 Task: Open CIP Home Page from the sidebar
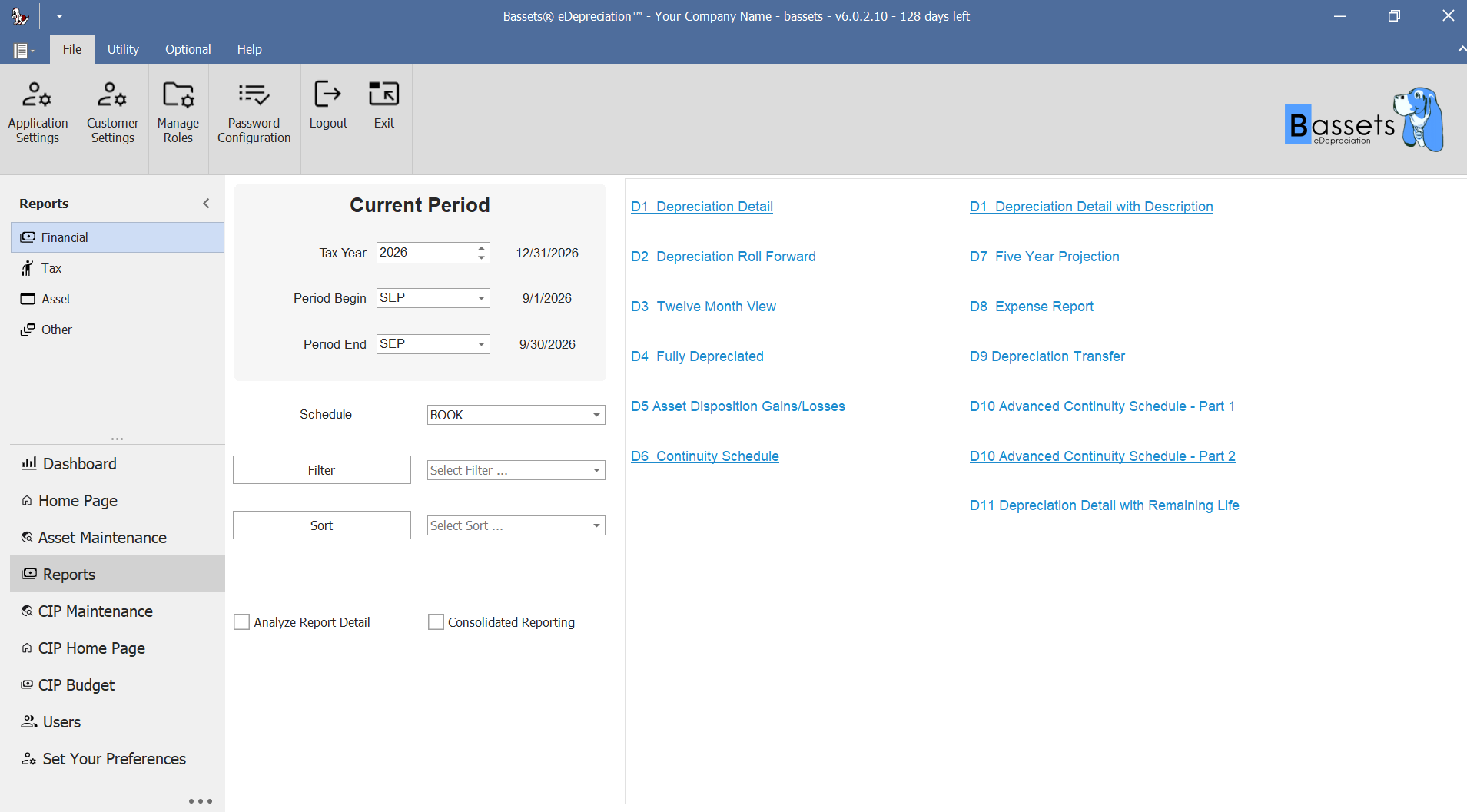[118, 648]
